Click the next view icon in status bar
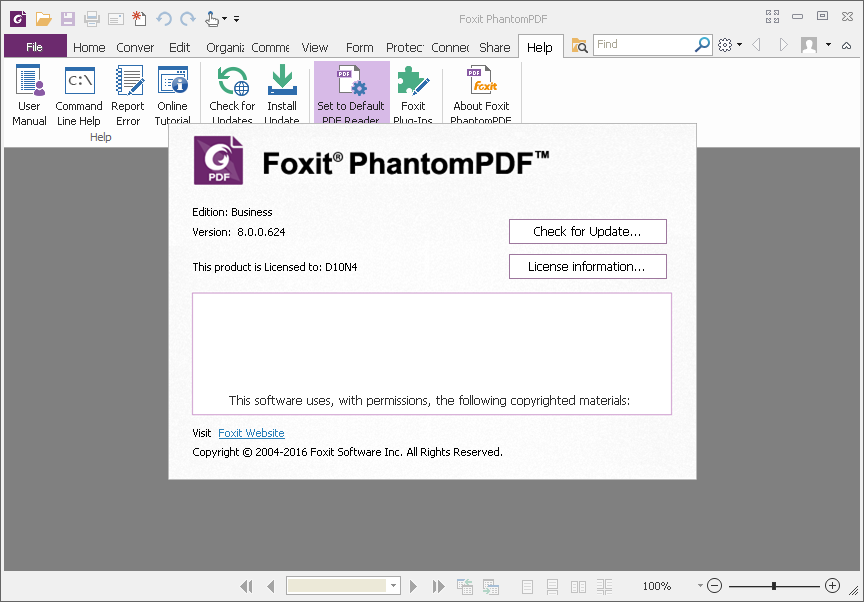This screenshot has height=602, width=864. pos(490,587)
